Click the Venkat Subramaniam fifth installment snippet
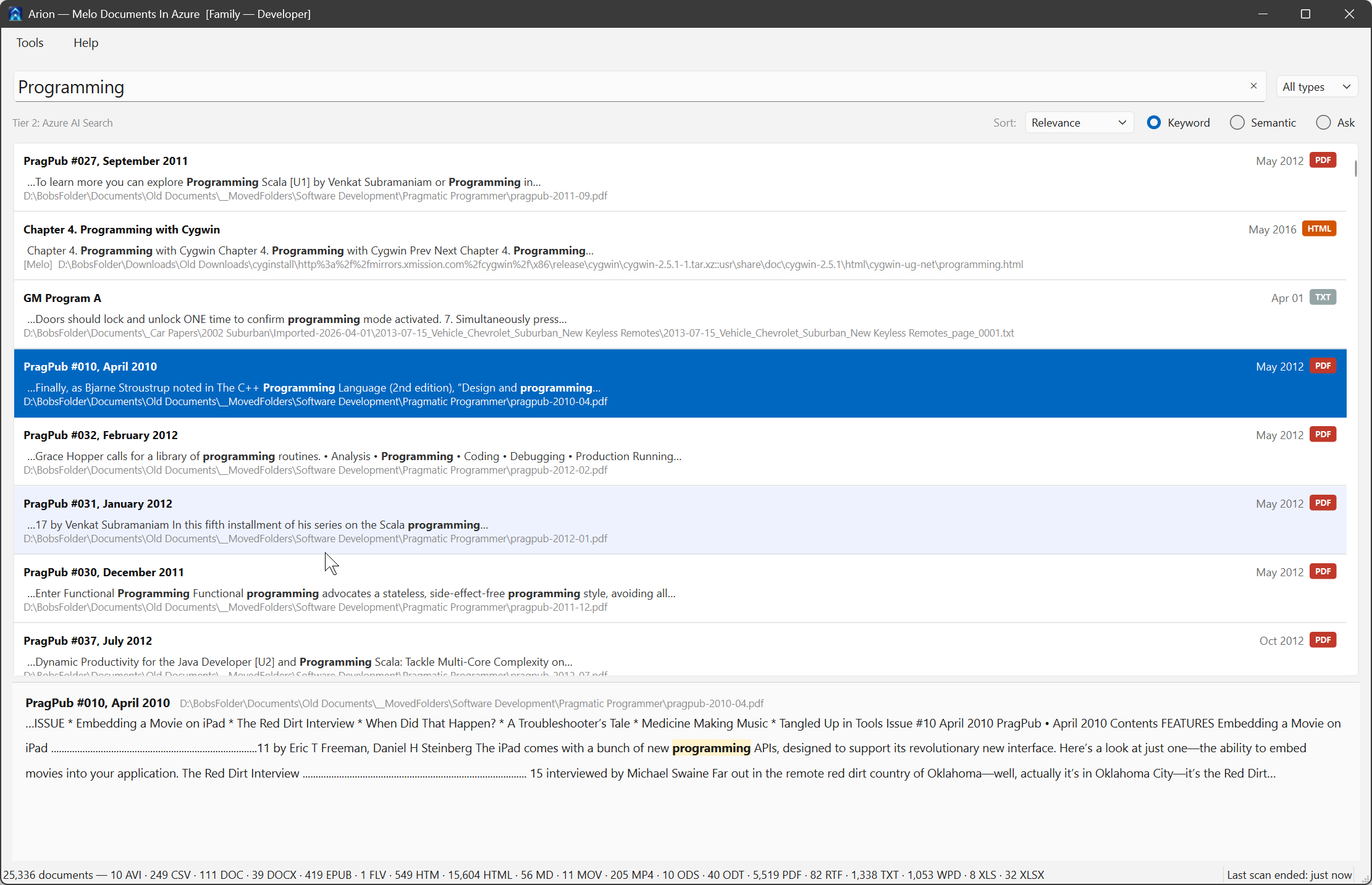The image size is (1372, 885). click(x=258, y=524)
